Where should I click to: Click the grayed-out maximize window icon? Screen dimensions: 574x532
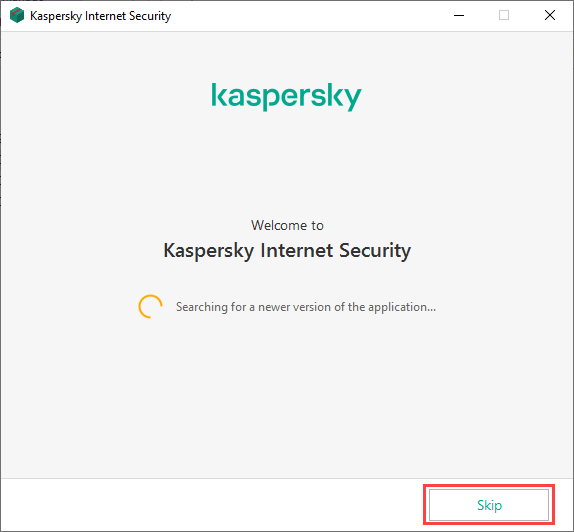(504, 15)
